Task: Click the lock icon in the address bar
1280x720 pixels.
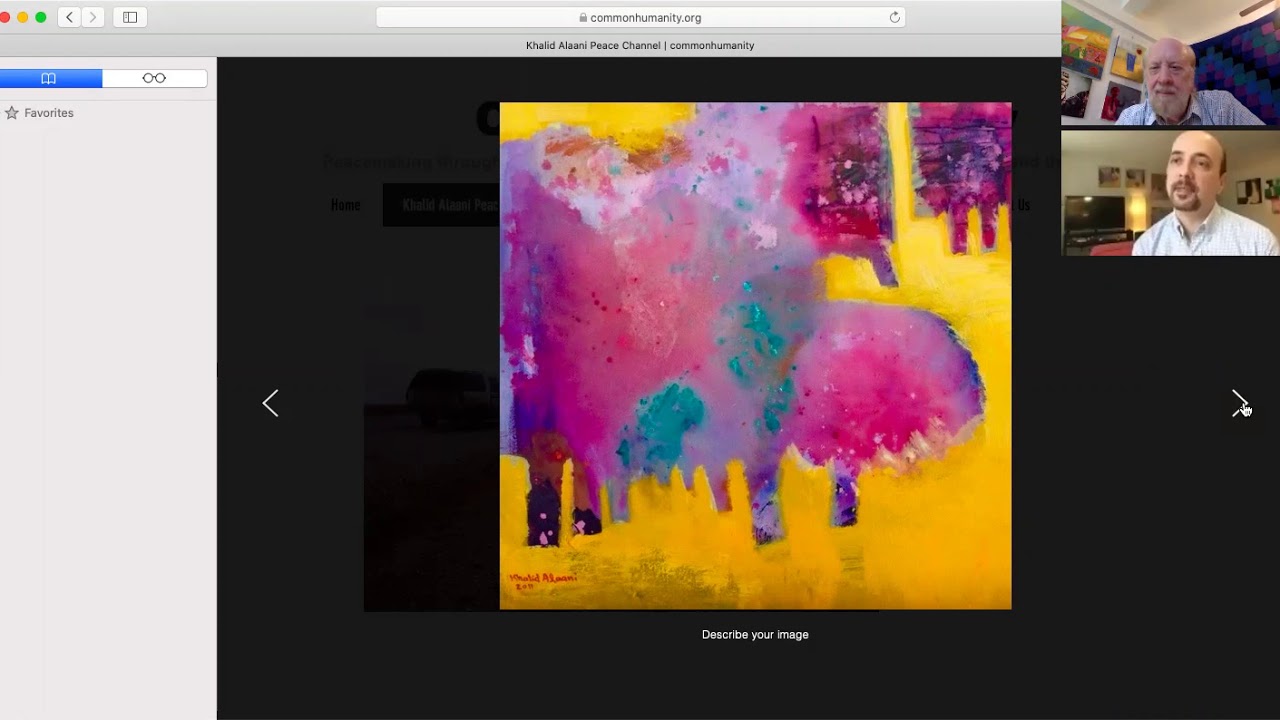Action: (x=583, y=17)
